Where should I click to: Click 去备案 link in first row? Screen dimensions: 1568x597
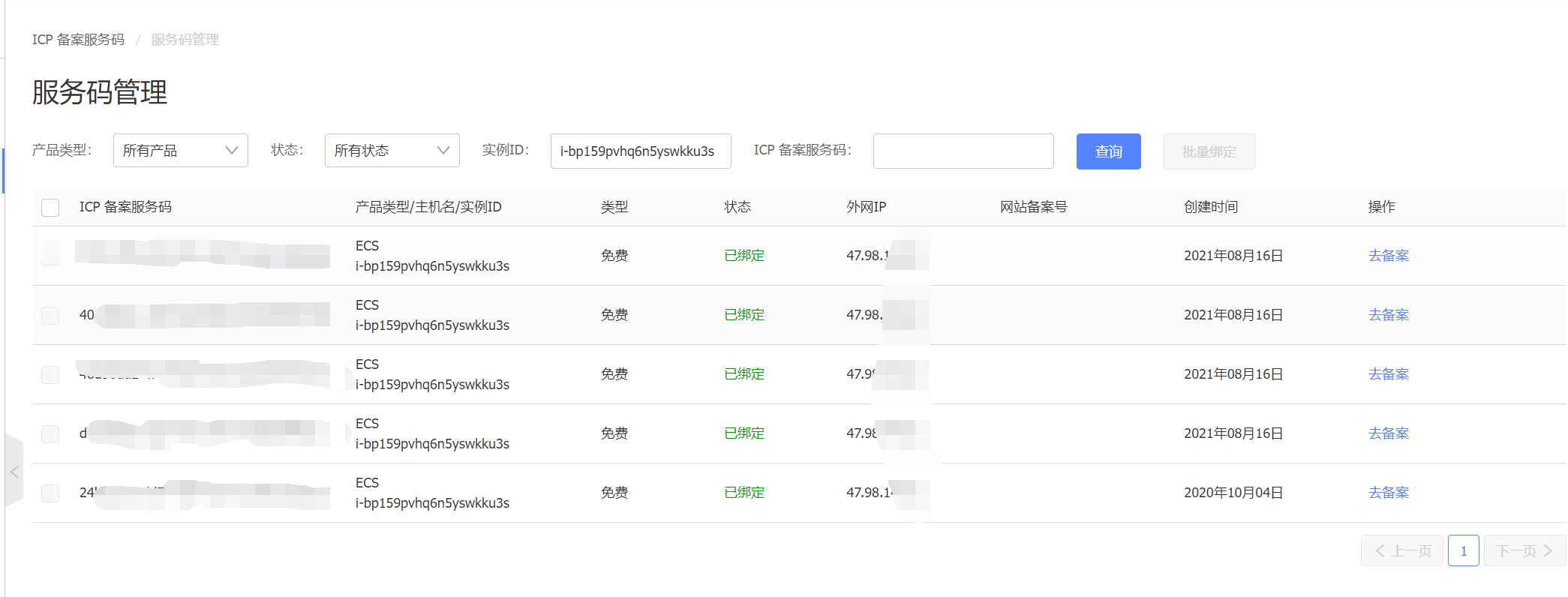point(1388,256)
